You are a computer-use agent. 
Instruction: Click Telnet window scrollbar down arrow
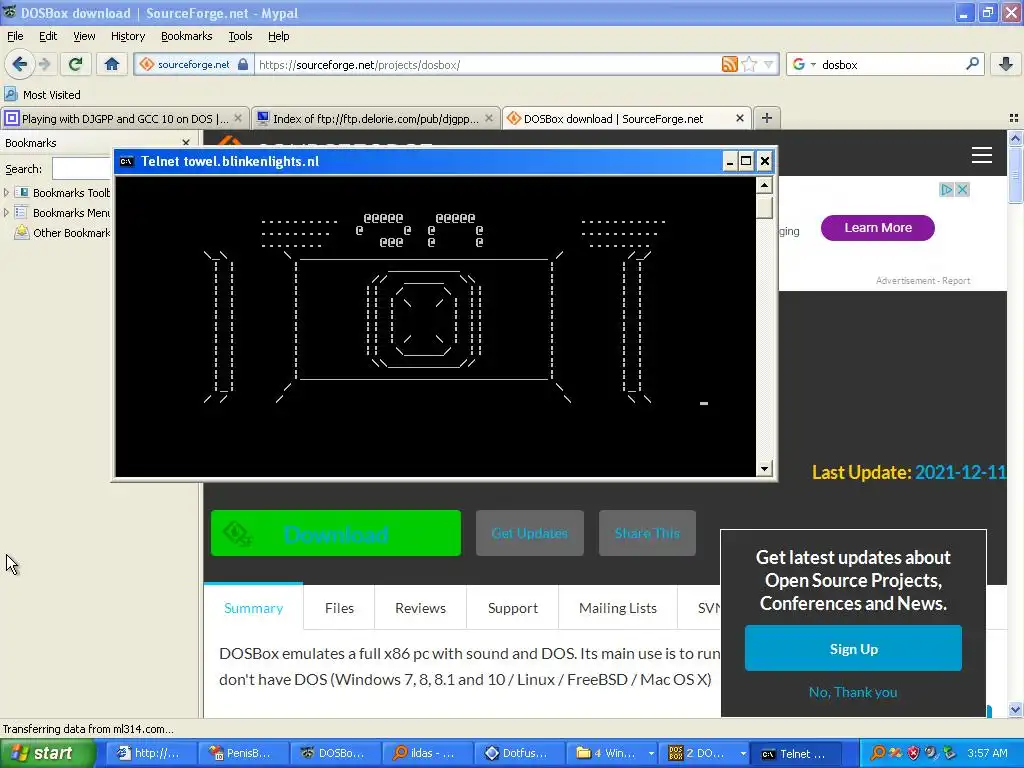[x=764, y=468]
